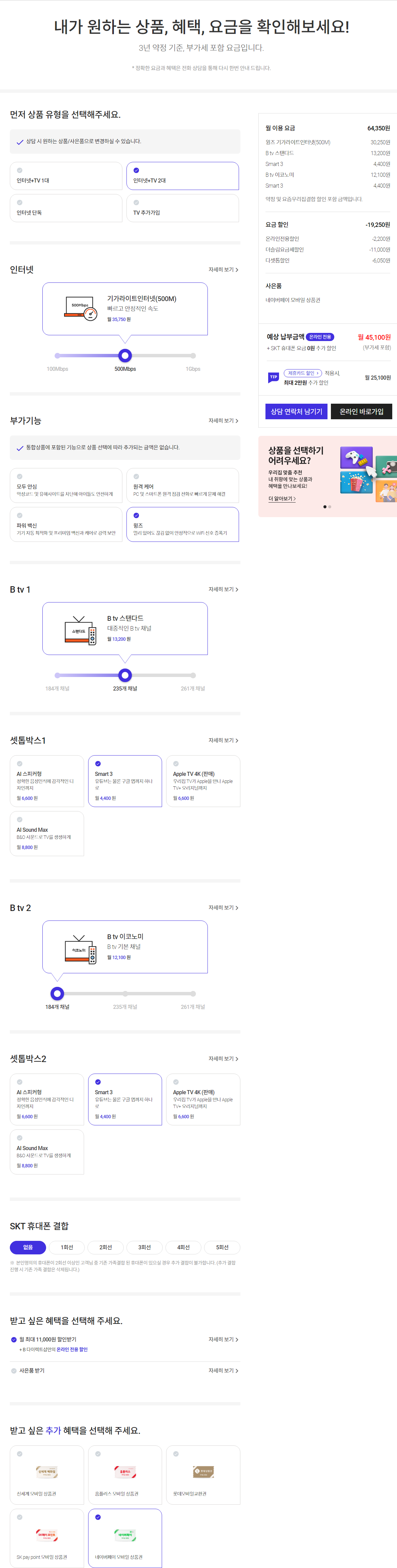Toggle the 파워 백신 add-on

pos(66,524)
